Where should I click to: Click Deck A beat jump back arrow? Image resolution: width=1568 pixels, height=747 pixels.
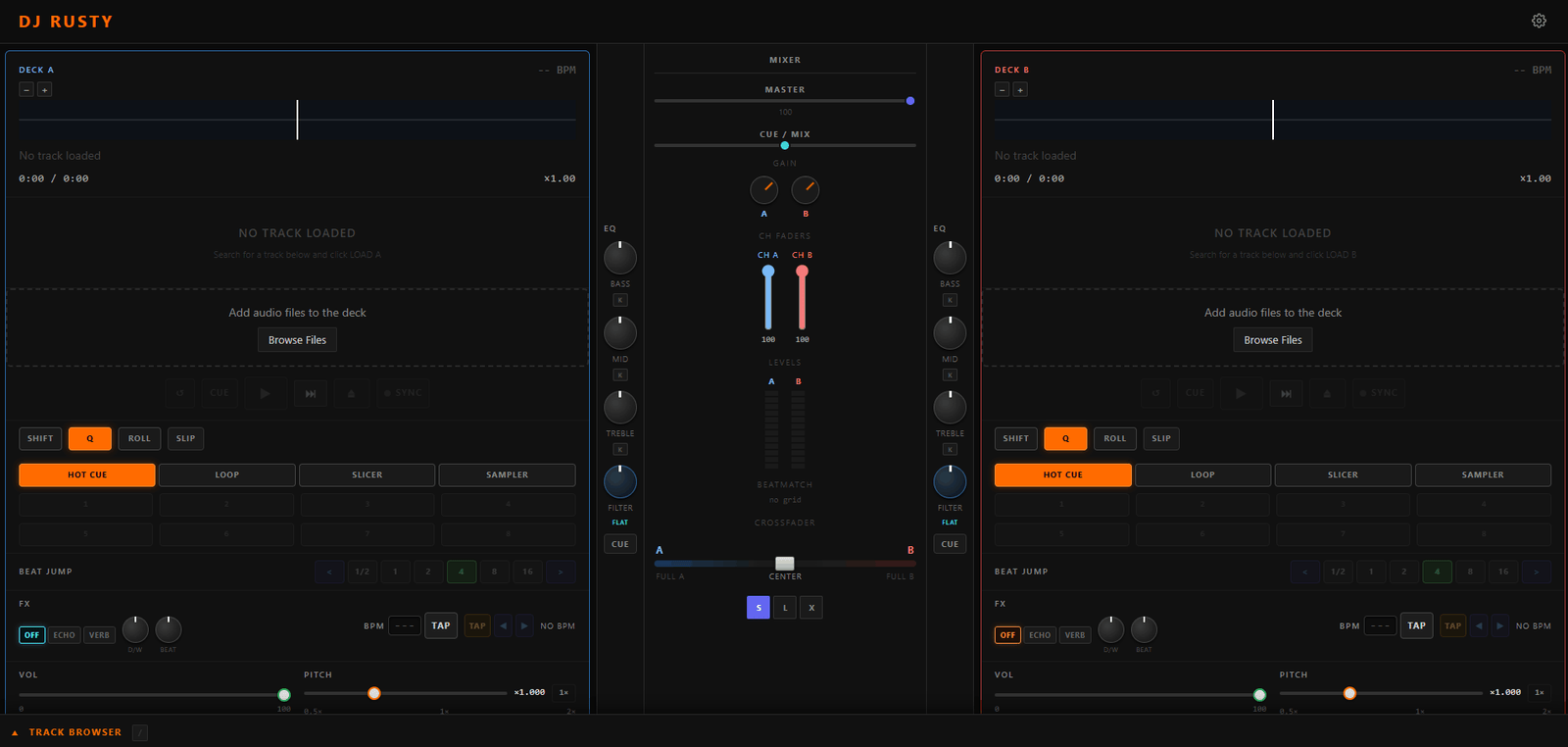[x=329, y=572]
